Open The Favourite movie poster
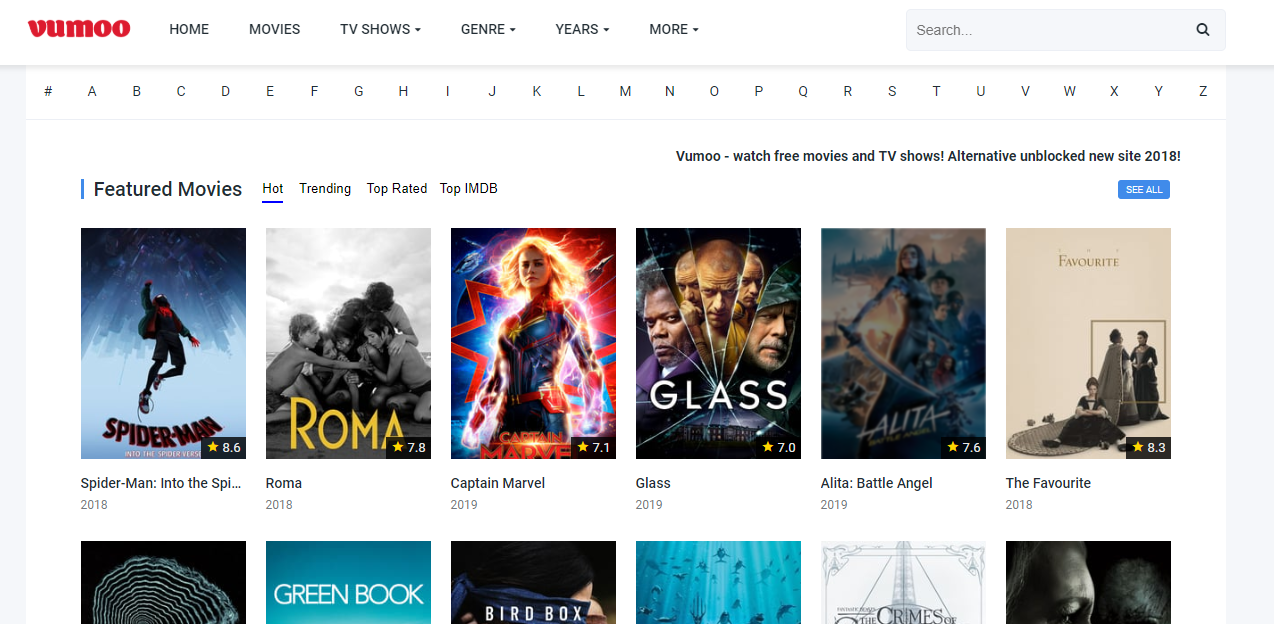The image size is (1274, 624). (1088, 343)
